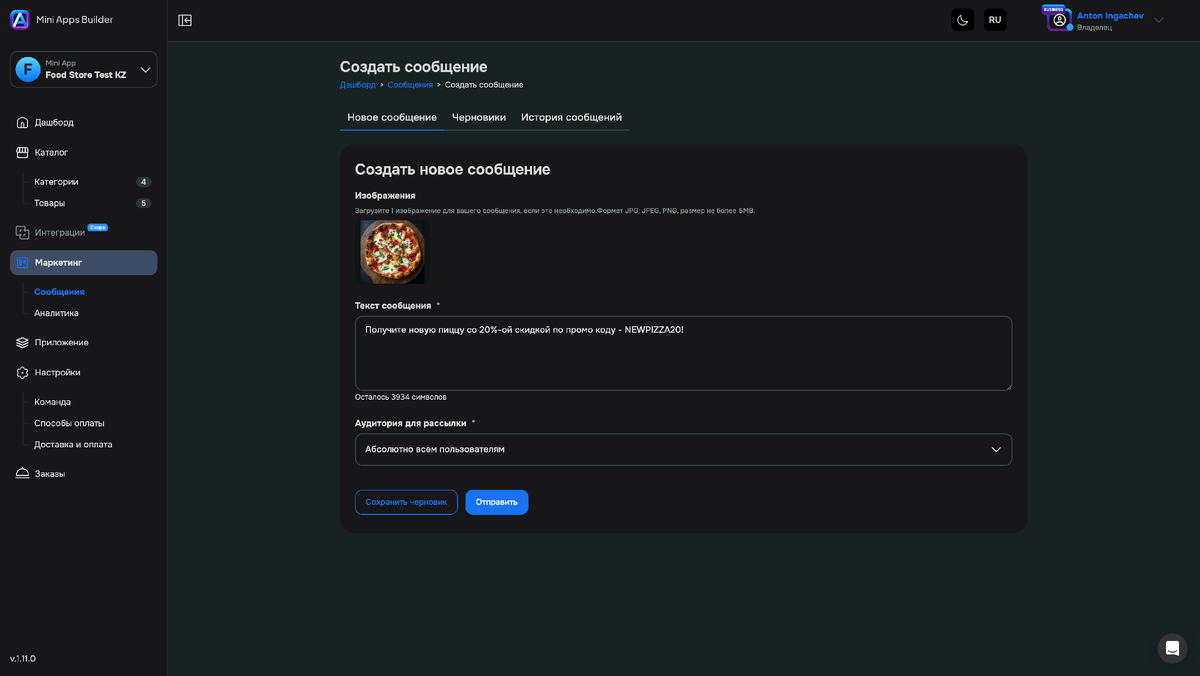This screenshot has width=1200, height=676.
Task: Open the Anton Ingachev account menu chevron
Action: click(x=1159, y=20)
